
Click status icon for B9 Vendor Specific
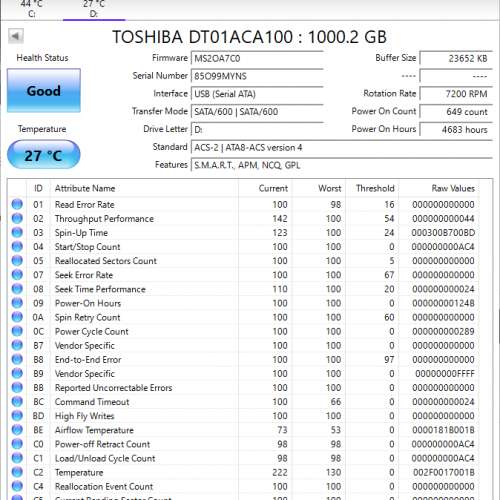point(17,373)
